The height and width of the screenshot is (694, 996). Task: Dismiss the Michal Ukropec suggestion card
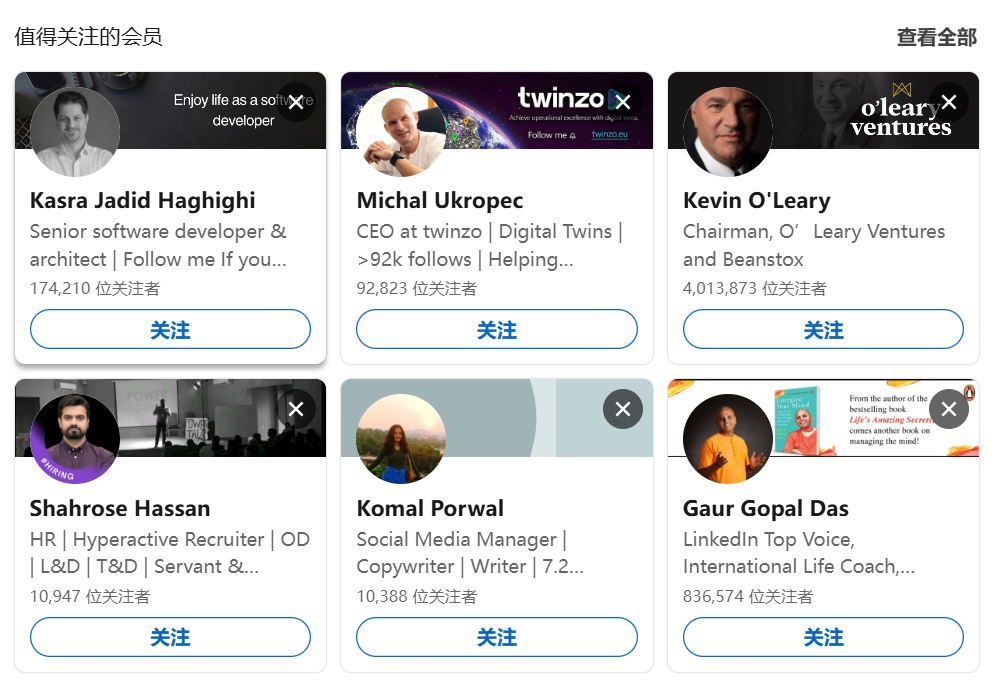point(622,102)
